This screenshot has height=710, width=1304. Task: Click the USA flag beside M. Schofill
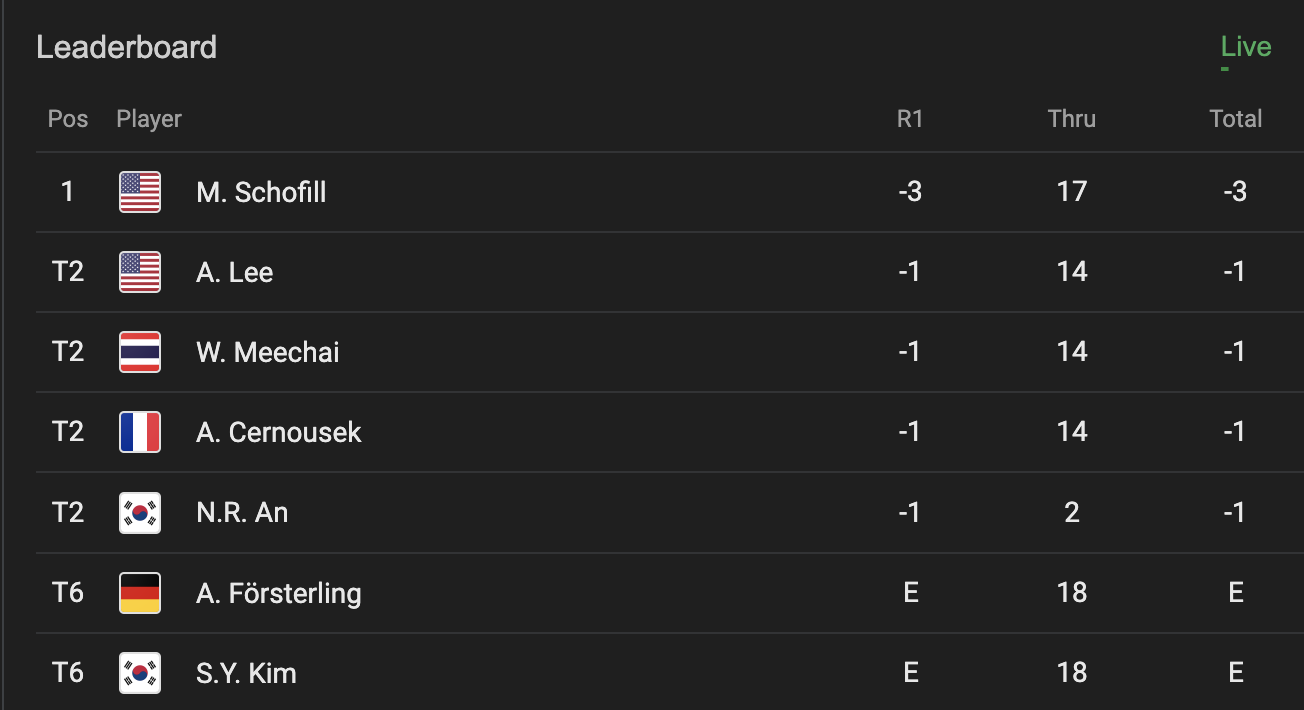(x=140, y=192)
